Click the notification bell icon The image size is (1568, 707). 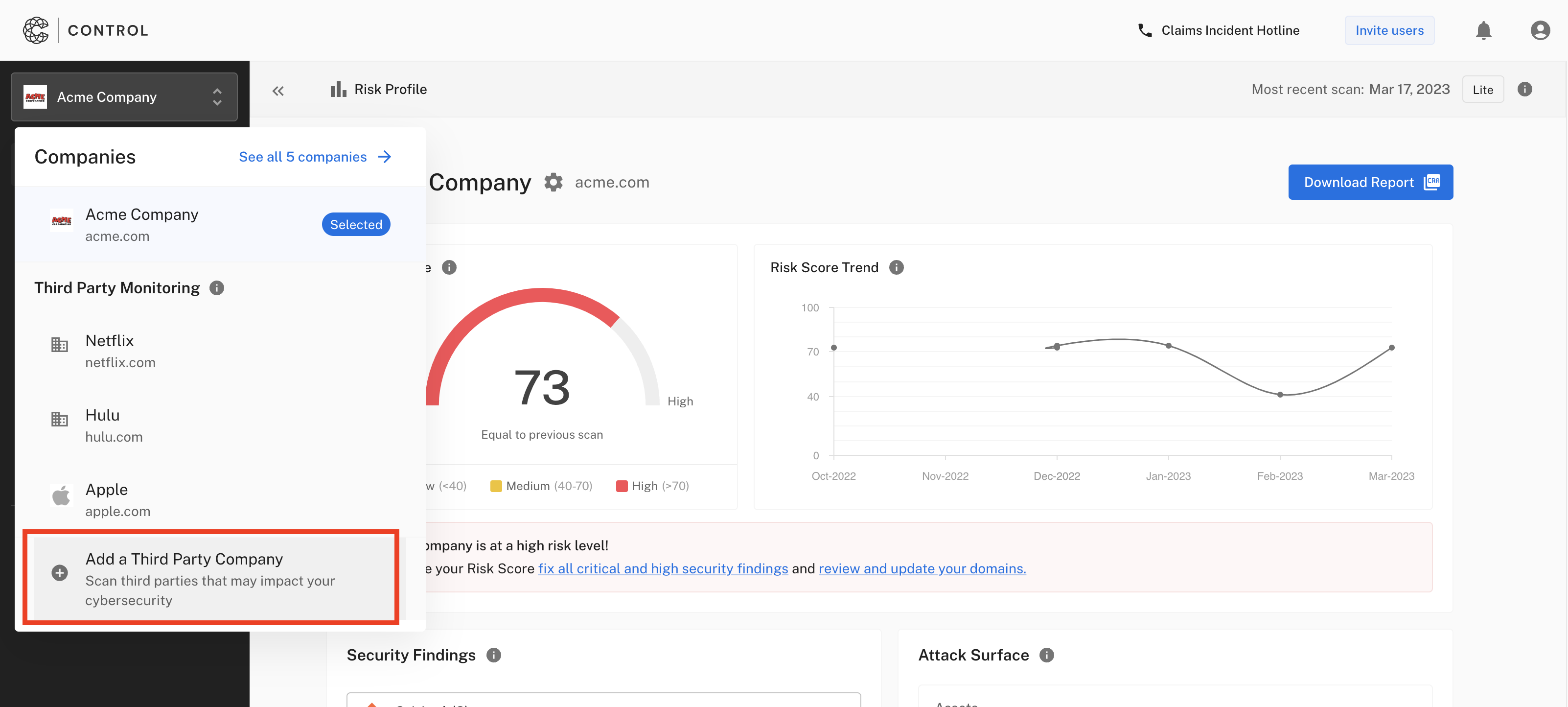tap(1484, 30)
